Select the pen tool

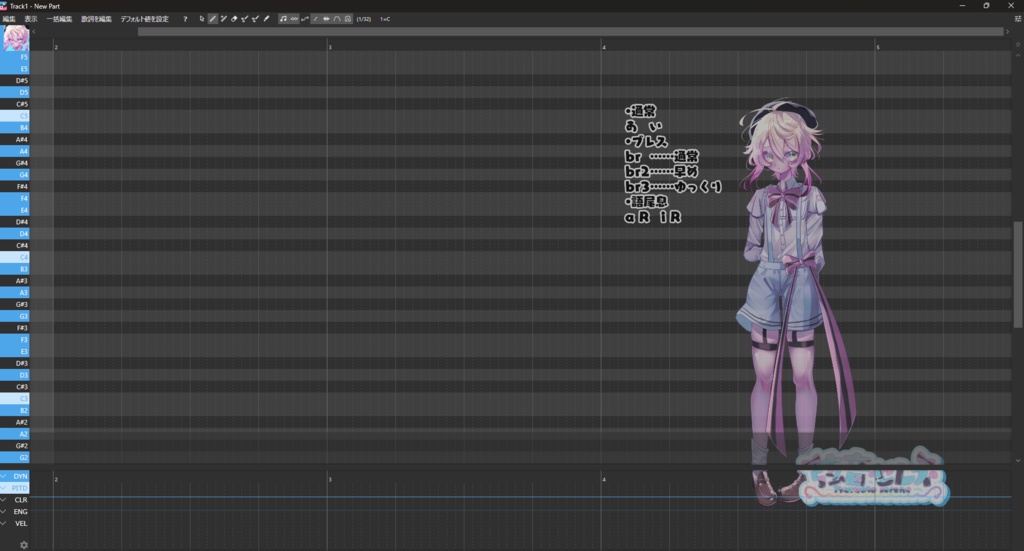point(212,19)
